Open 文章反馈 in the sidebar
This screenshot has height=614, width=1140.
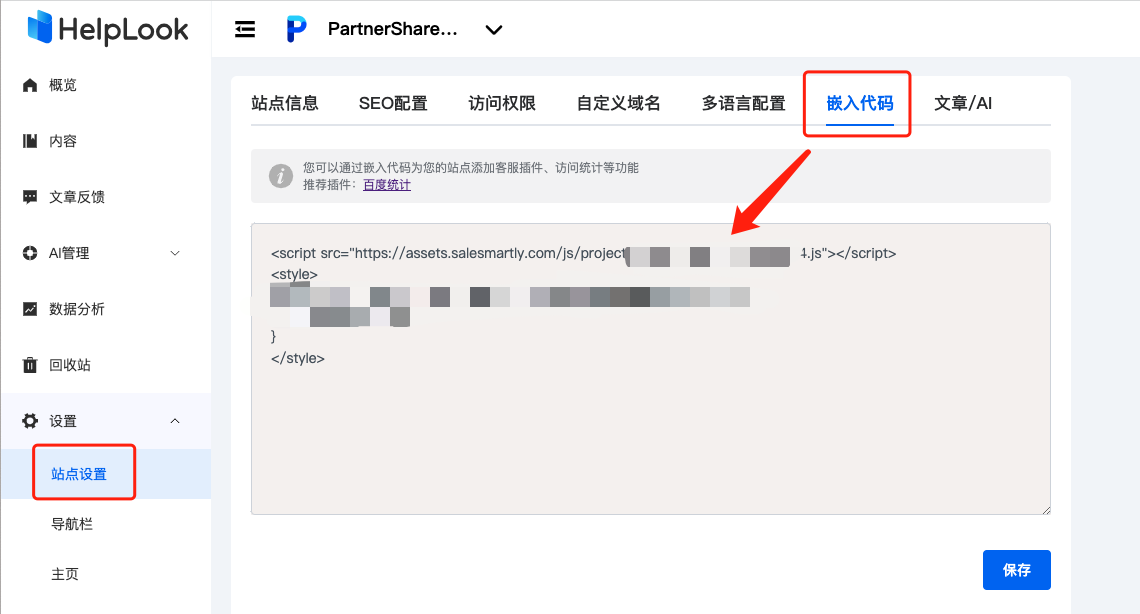click(x=76, y=197)
